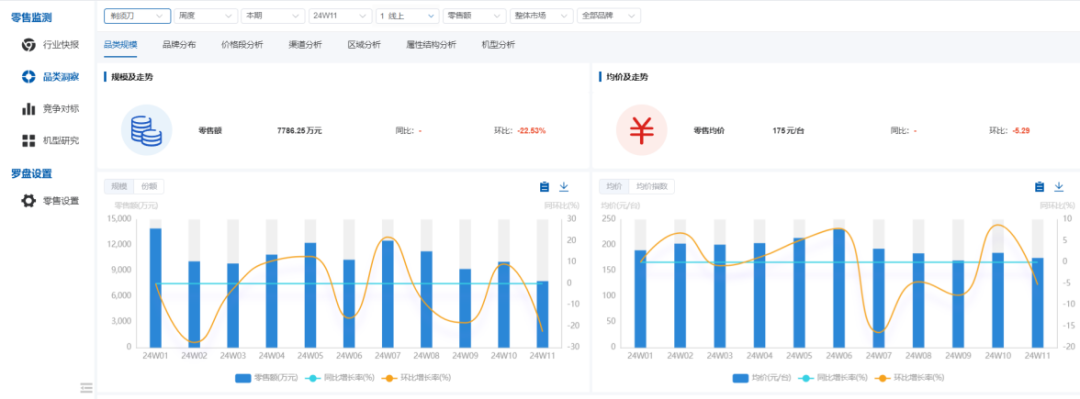Expand the 整体市场 dropdown

(x=542, y=15)
